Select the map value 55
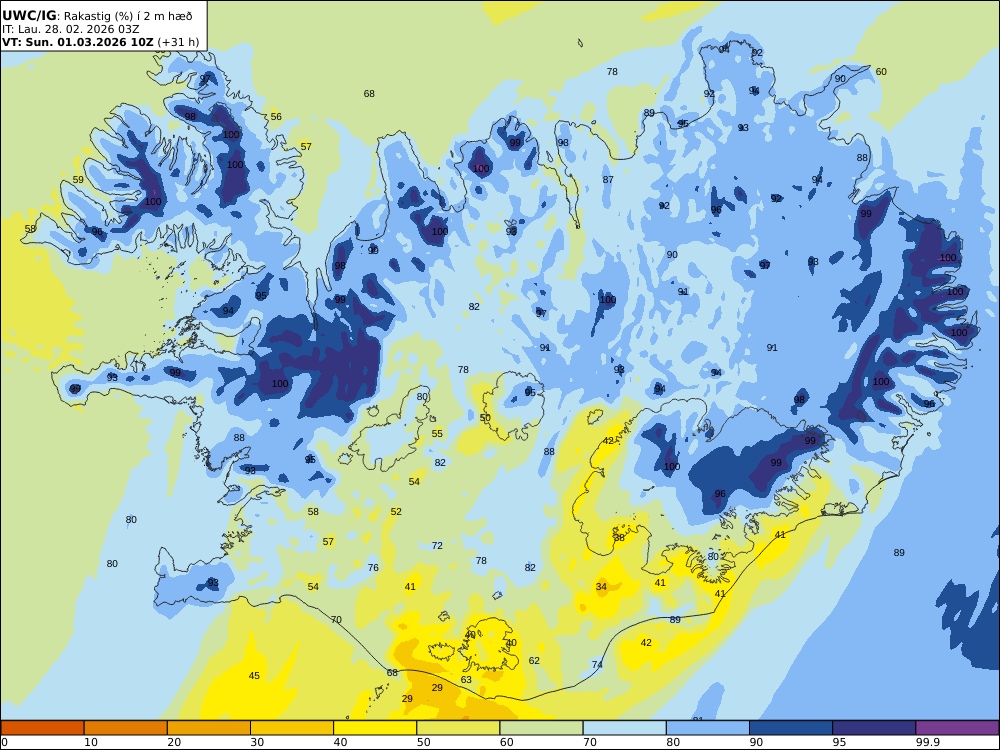Viewport: 1000px width, 750px height. 437,434
